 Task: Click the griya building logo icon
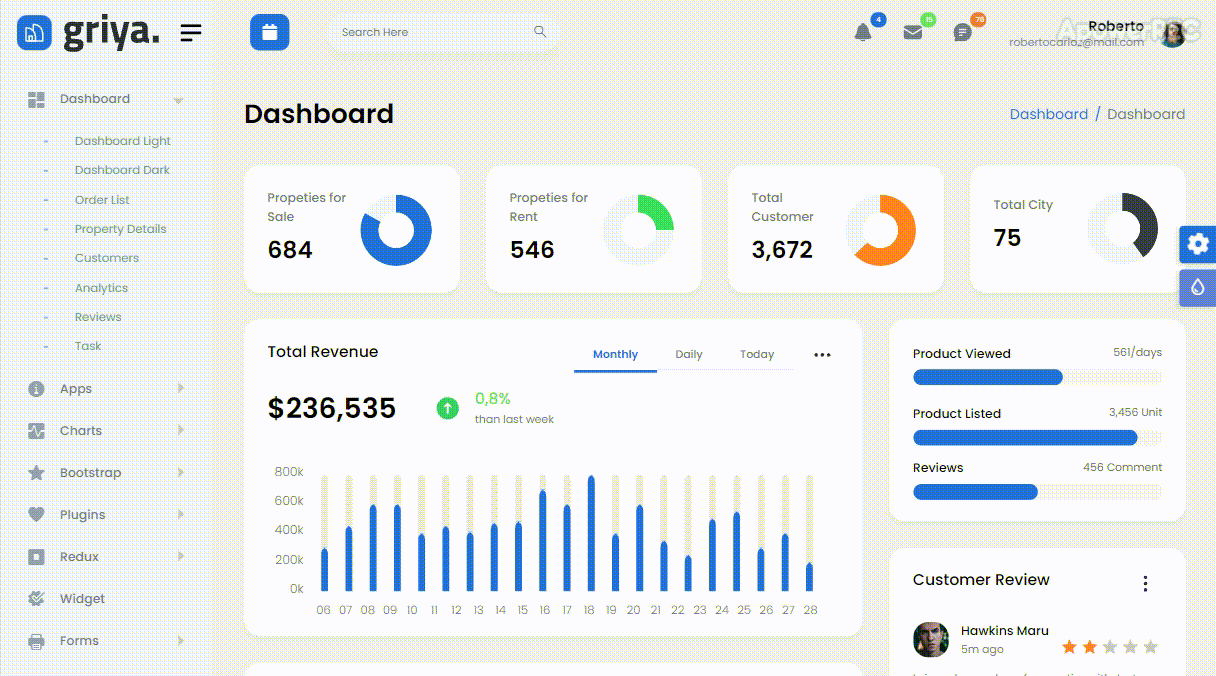[x=34, y=33]
